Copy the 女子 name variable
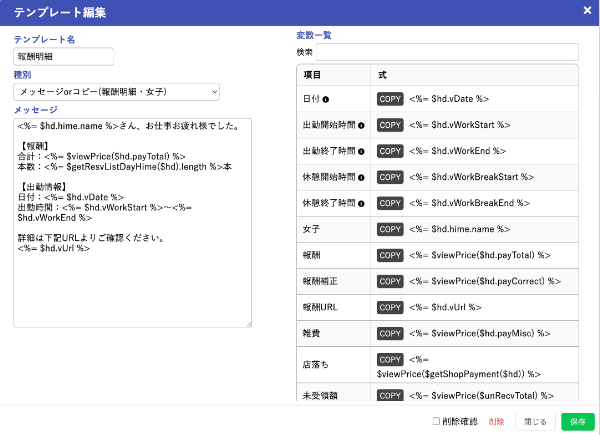 click(x=390, y=229)
